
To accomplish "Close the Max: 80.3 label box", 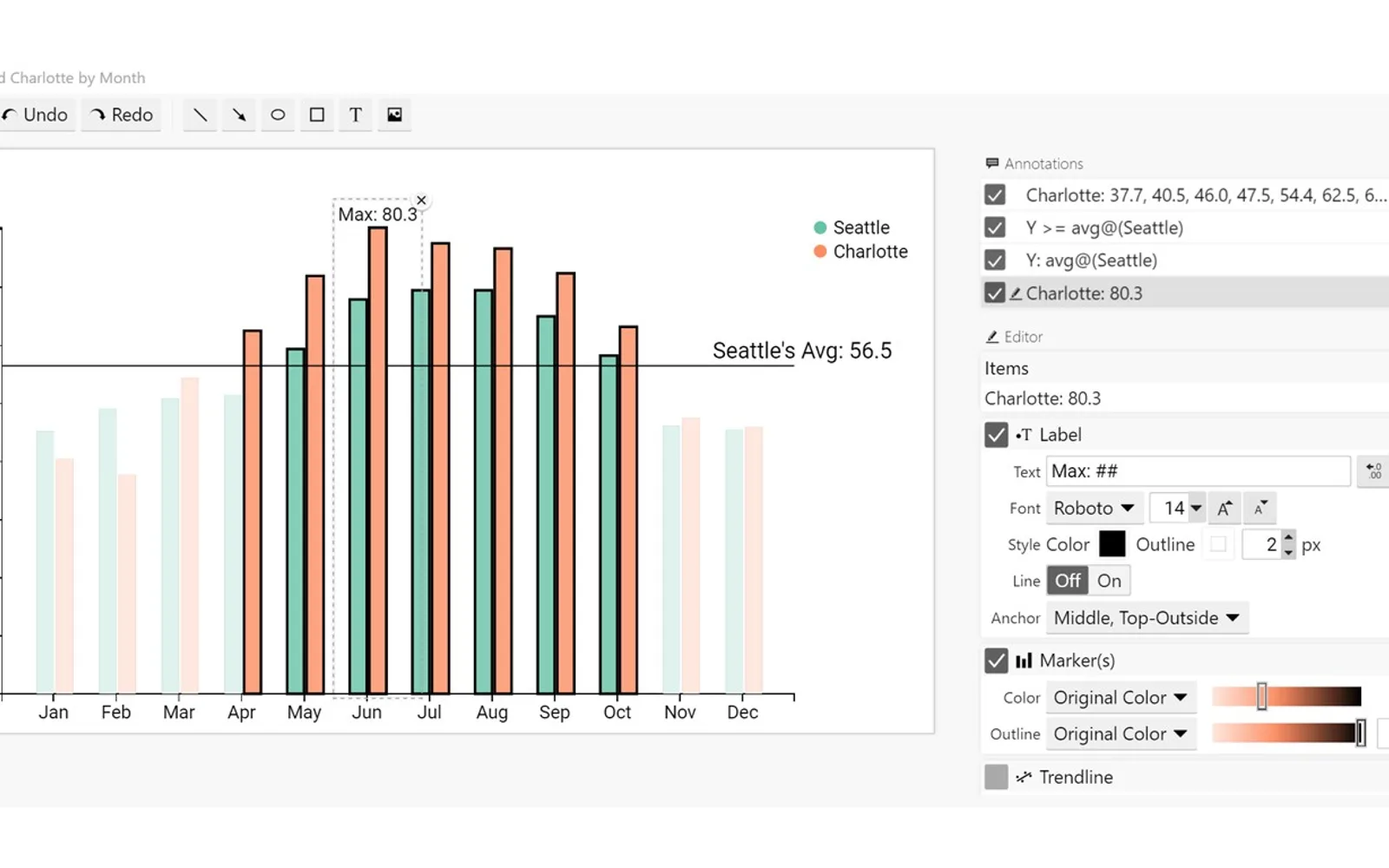I will pos(421,201).
